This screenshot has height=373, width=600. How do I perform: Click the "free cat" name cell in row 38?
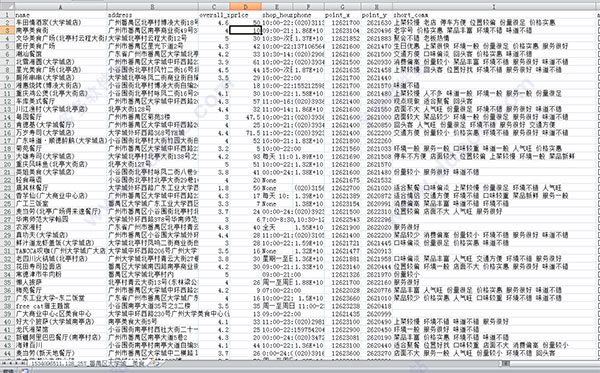[61, 306]
